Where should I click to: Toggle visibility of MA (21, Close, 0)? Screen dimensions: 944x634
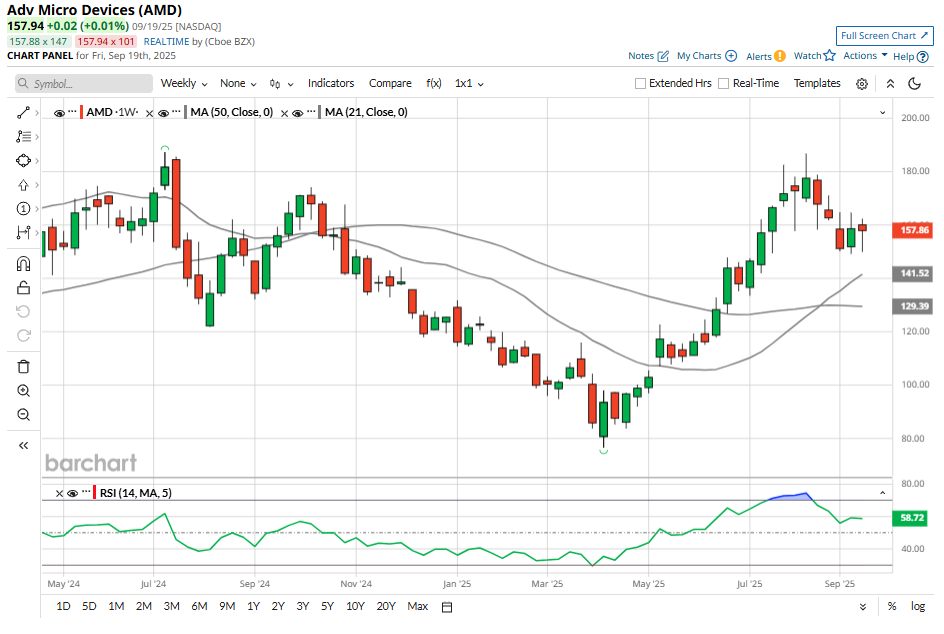297,113
